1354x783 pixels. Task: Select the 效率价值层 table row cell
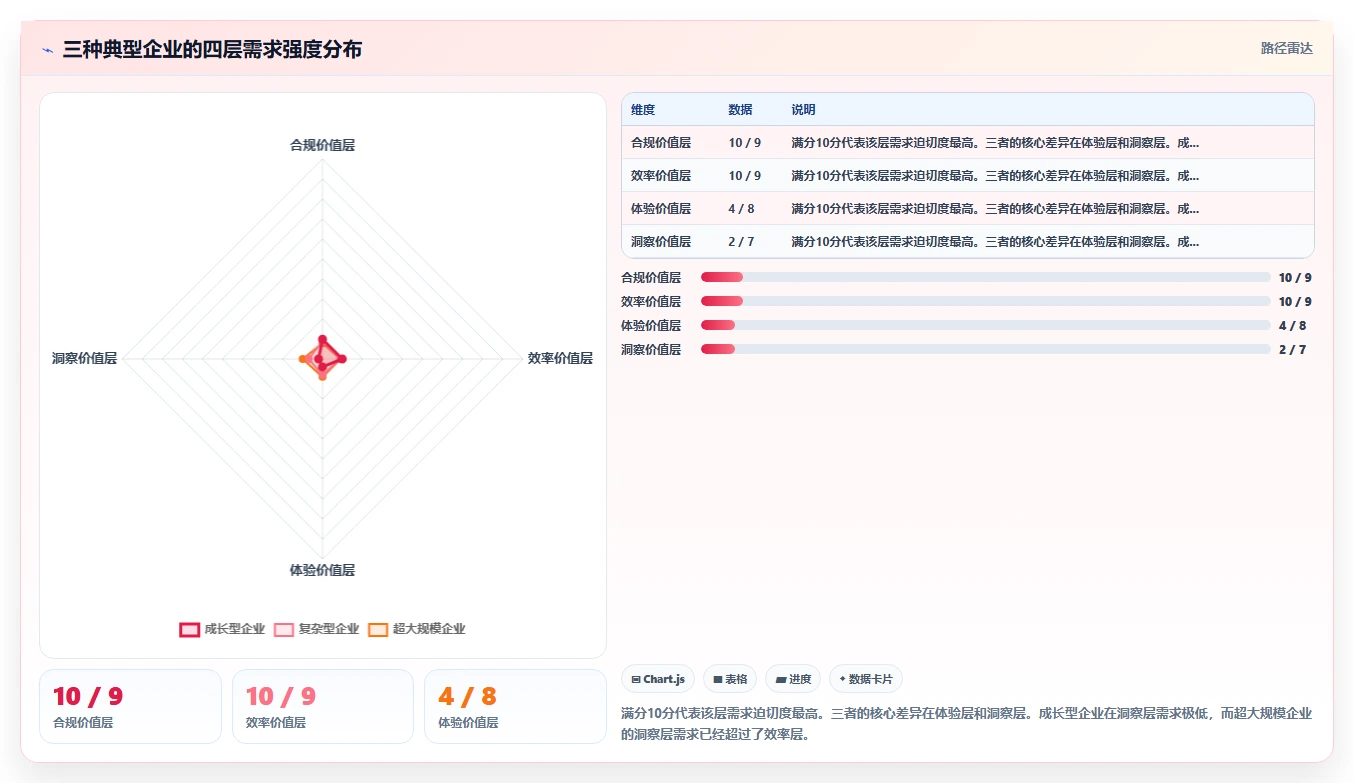(x=661, y=176)
